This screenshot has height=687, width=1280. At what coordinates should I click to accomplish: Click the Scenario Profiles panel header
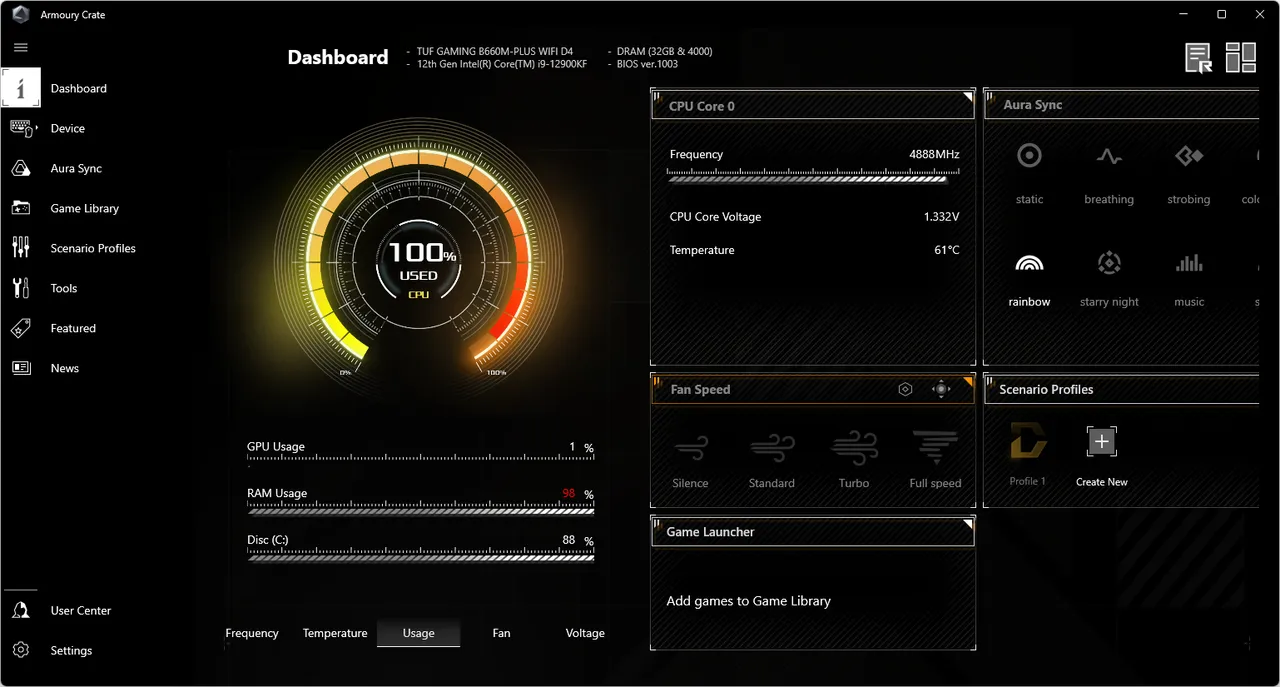coord(1122,390)
